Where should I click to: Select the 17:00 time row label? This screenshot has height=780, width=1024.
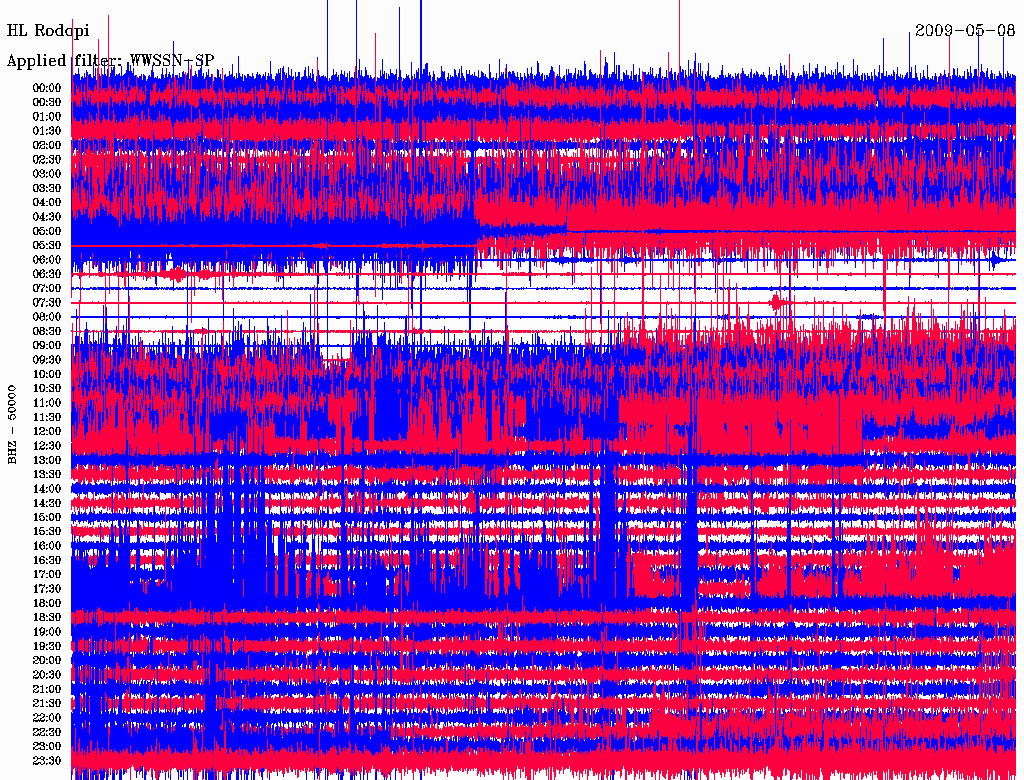click(47, 574)
